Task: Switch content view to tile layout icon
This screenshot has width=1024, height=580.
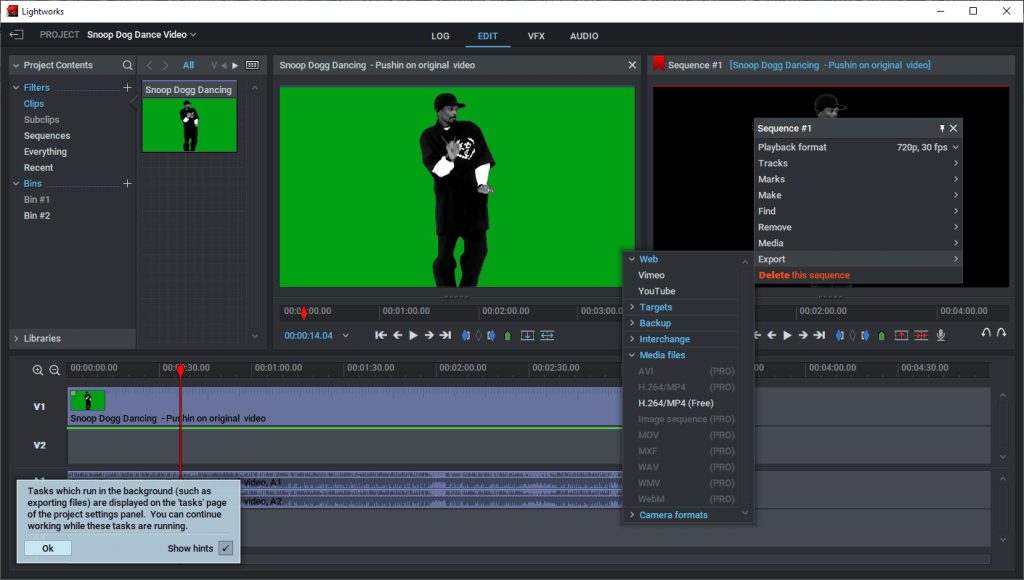Action: (x=252, y=65)
